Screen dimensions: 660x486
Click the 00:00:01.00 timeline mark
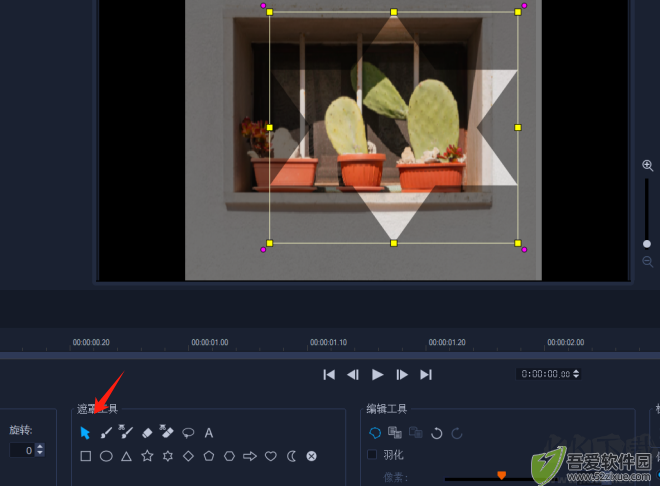click(x=210, y=343)
